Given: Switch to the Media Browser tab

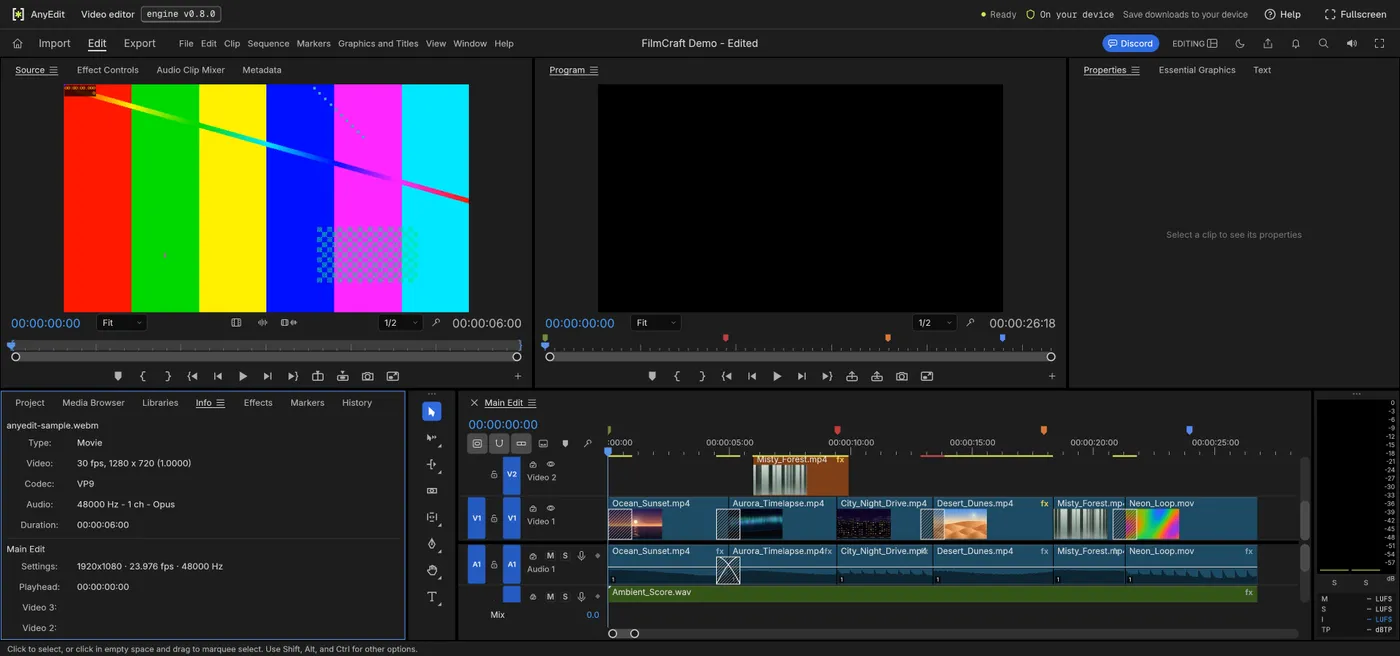Looking at the screenshot, I should (x=93, y=403).
